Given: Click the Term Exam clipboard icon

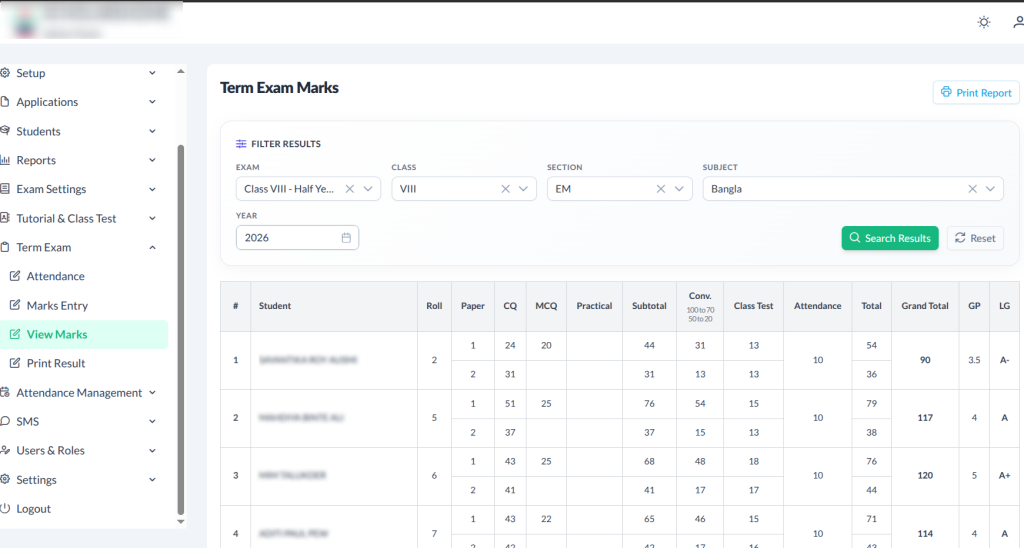Looking at the screenshot, I should click(x=5, y=247).
